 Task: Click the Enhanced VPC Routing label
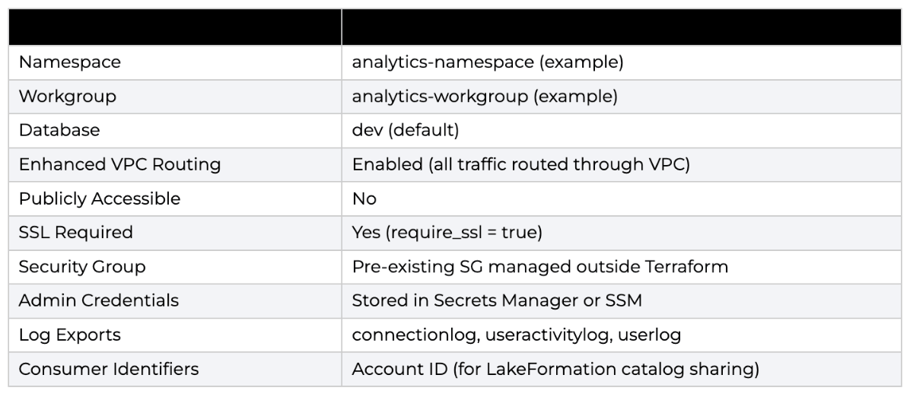coord(120,164)
